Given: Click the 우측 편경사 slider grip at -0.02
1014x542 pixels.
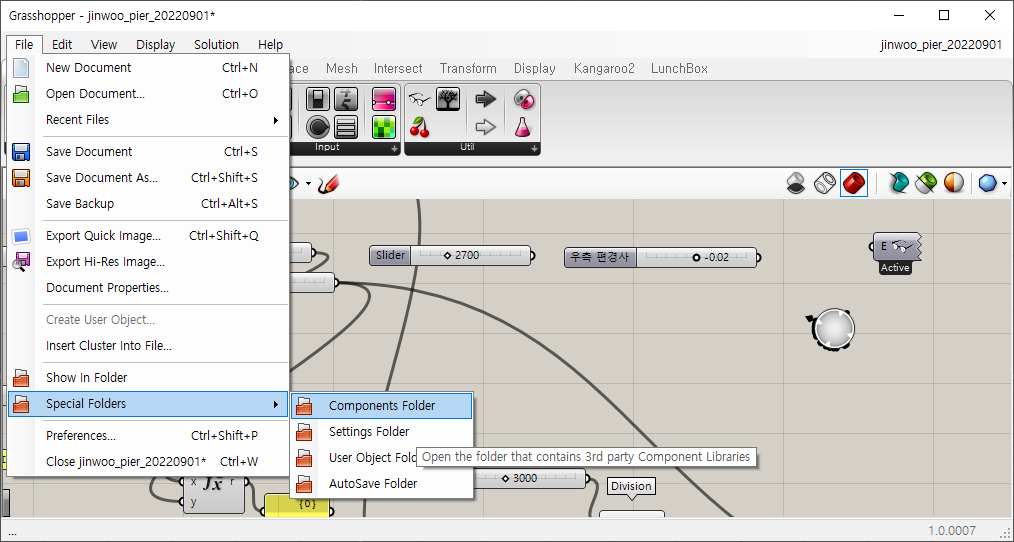Looking at the screenshot, I should click(x=696, y=257).
